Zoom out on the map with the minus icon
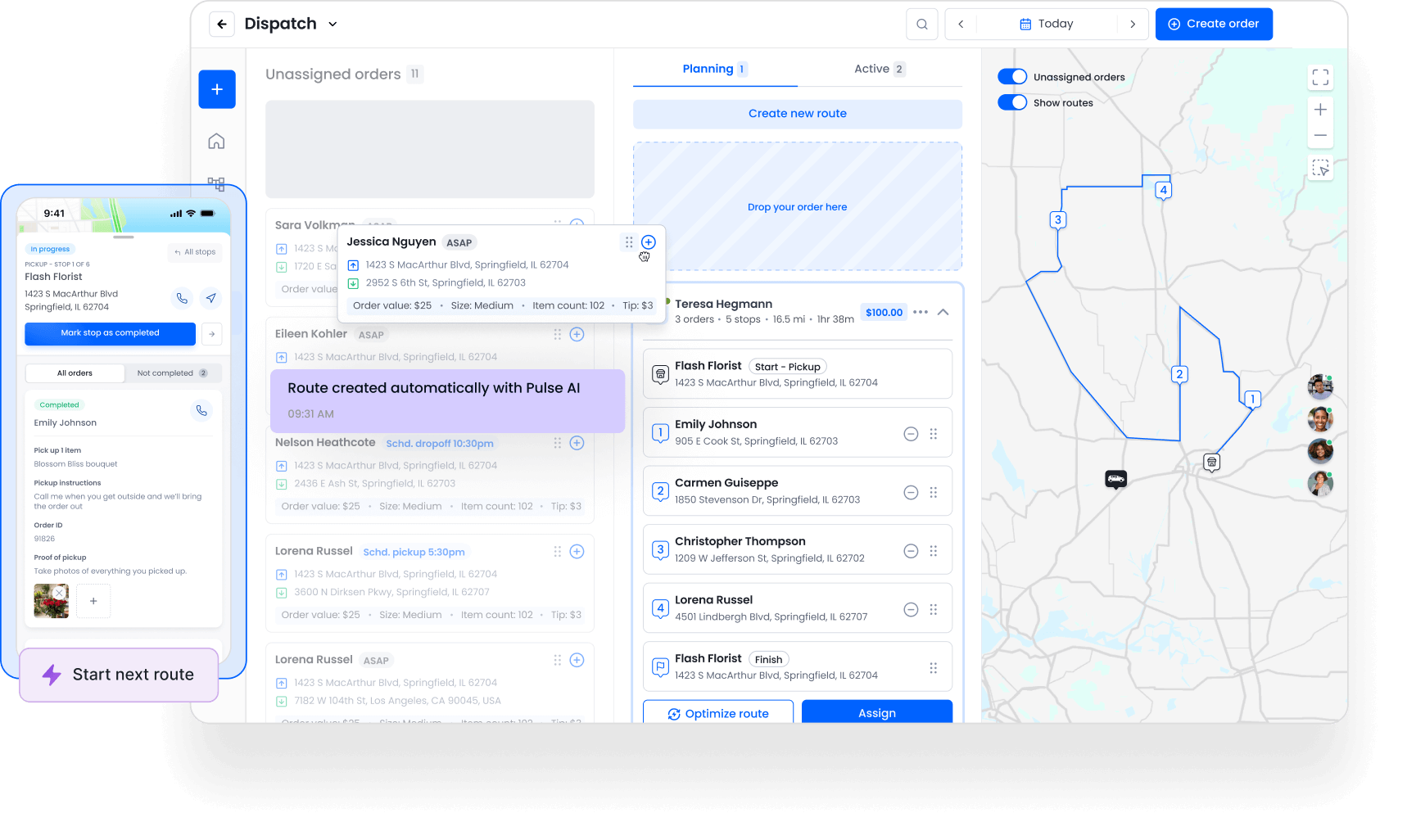Image resolution: width=1407 pixels, height=840 pixels. [x=1320, y=135]
